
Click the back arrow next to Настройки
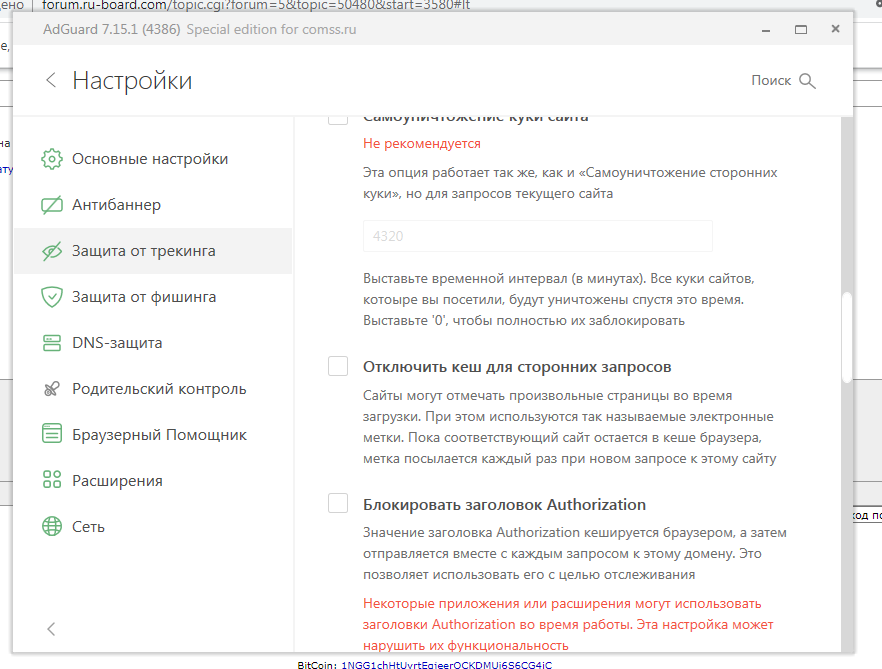(51, 80)
